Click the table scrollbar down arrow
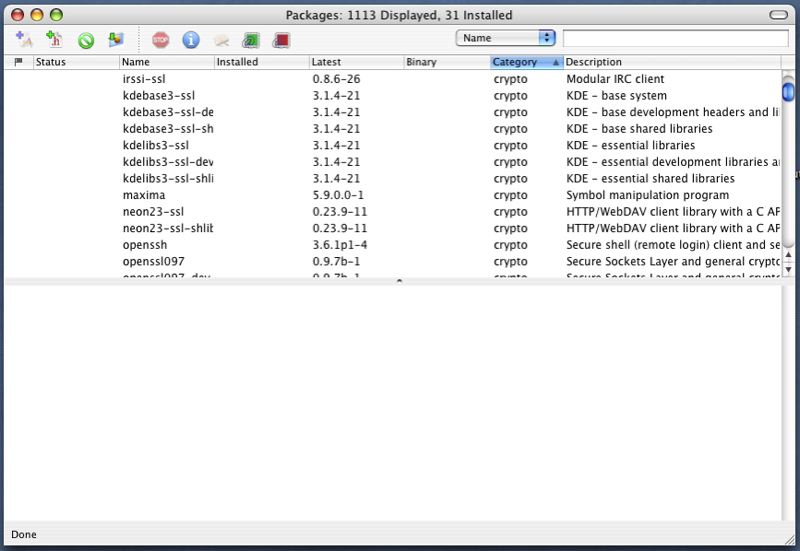Image resolution: width=800 pixels, height=551 pixels. (788, 268)
